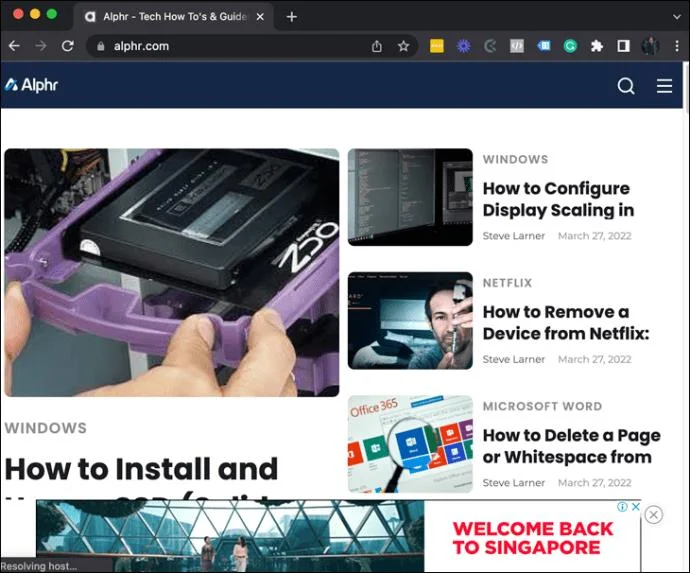
Task: Close the Alphr tab
Action: [x=260, y=17]
